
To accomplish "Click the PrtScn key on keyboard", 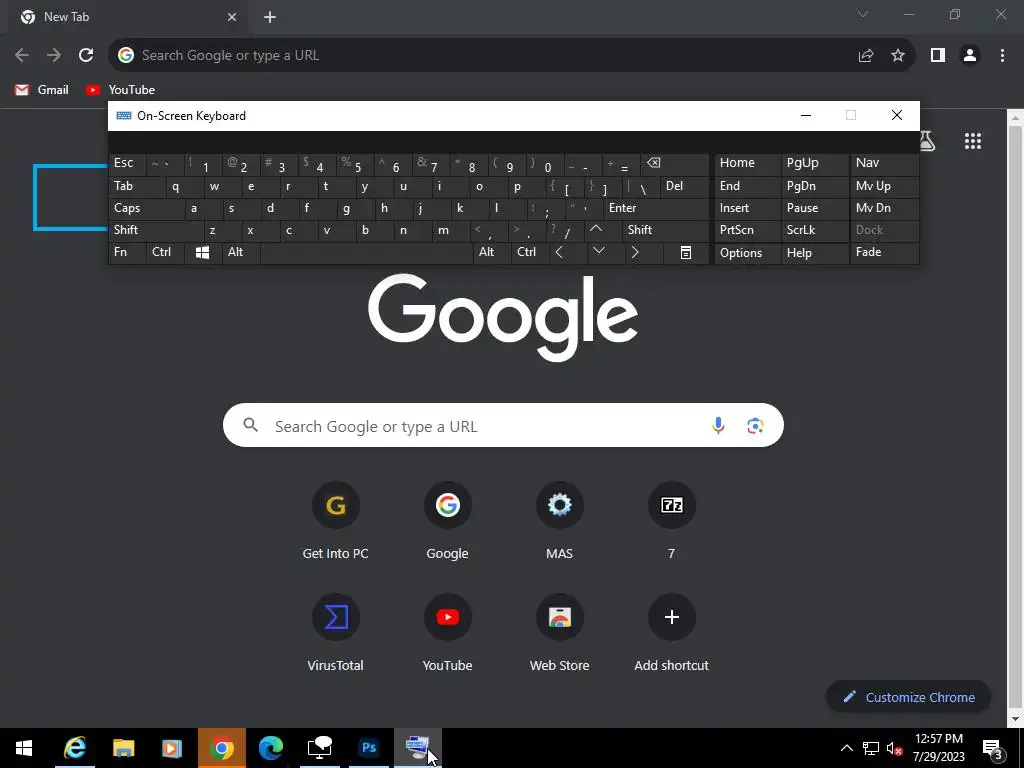I will click(x=747, y=230).
